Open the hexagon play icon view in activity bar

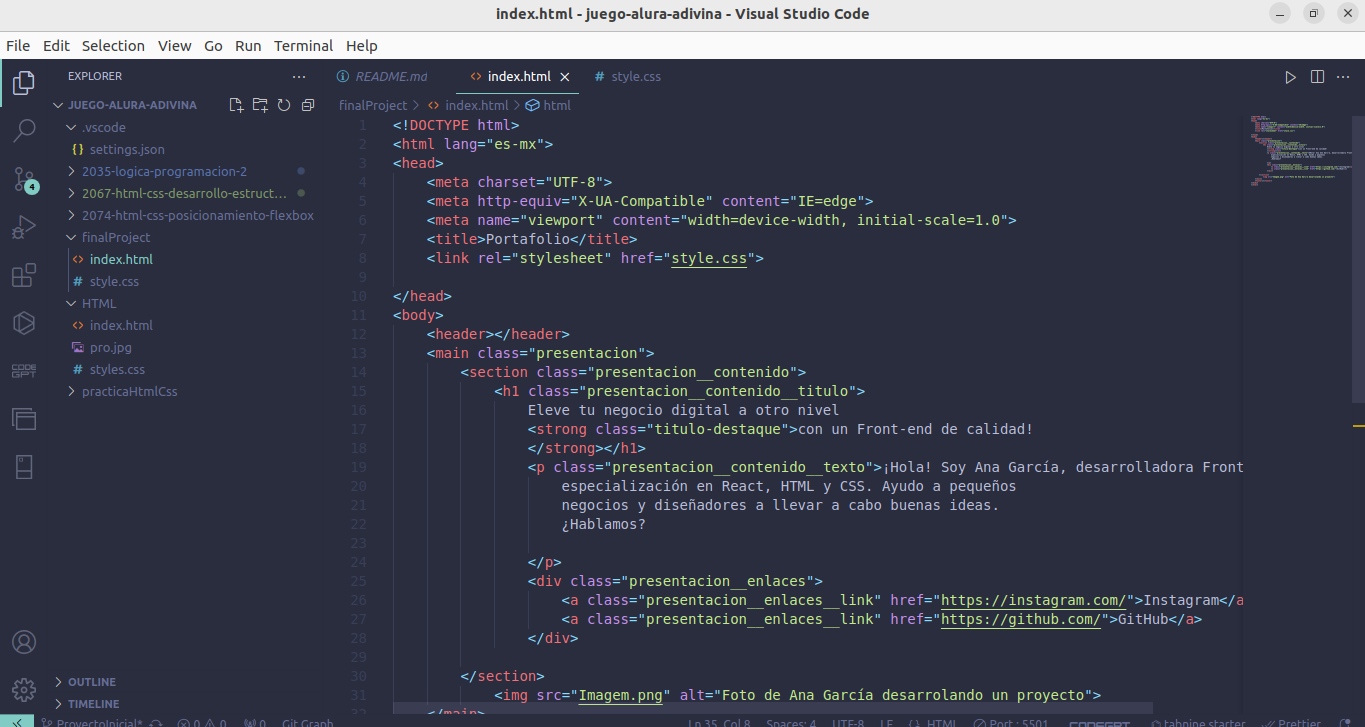(24, 323)
